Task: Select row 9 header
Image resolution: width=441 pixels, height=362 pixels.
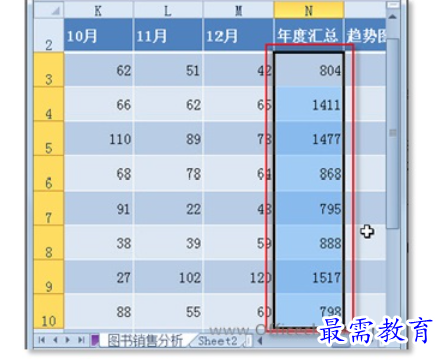Action: coord(49,277)
